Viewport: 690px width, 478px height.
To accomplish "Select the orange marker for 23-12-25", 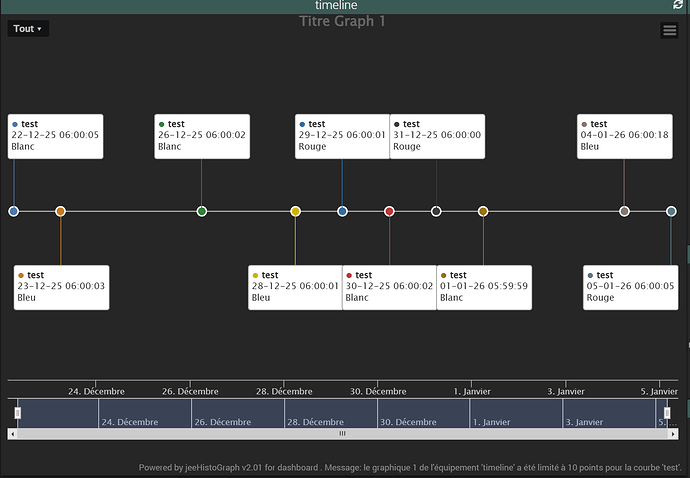I will tap(61, 211).
